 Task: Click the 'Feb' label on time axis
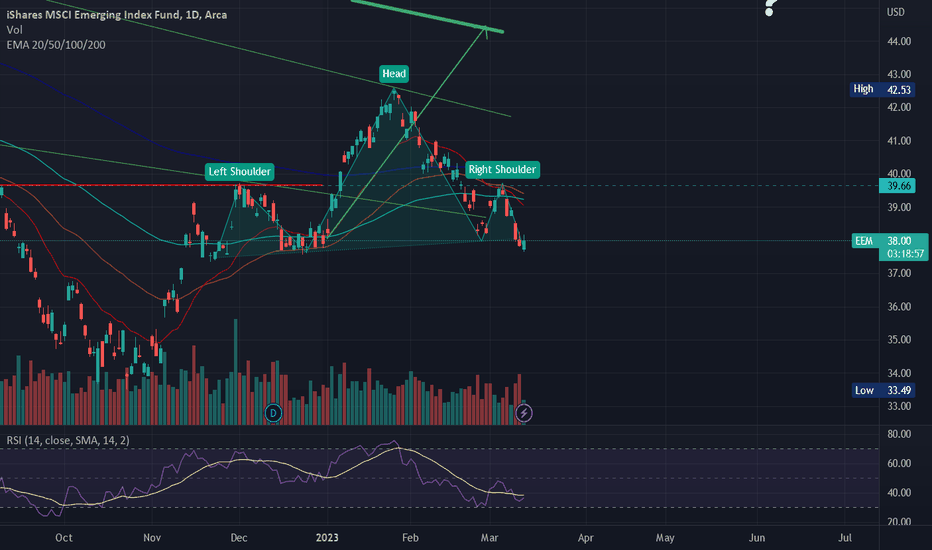[410, 538]
